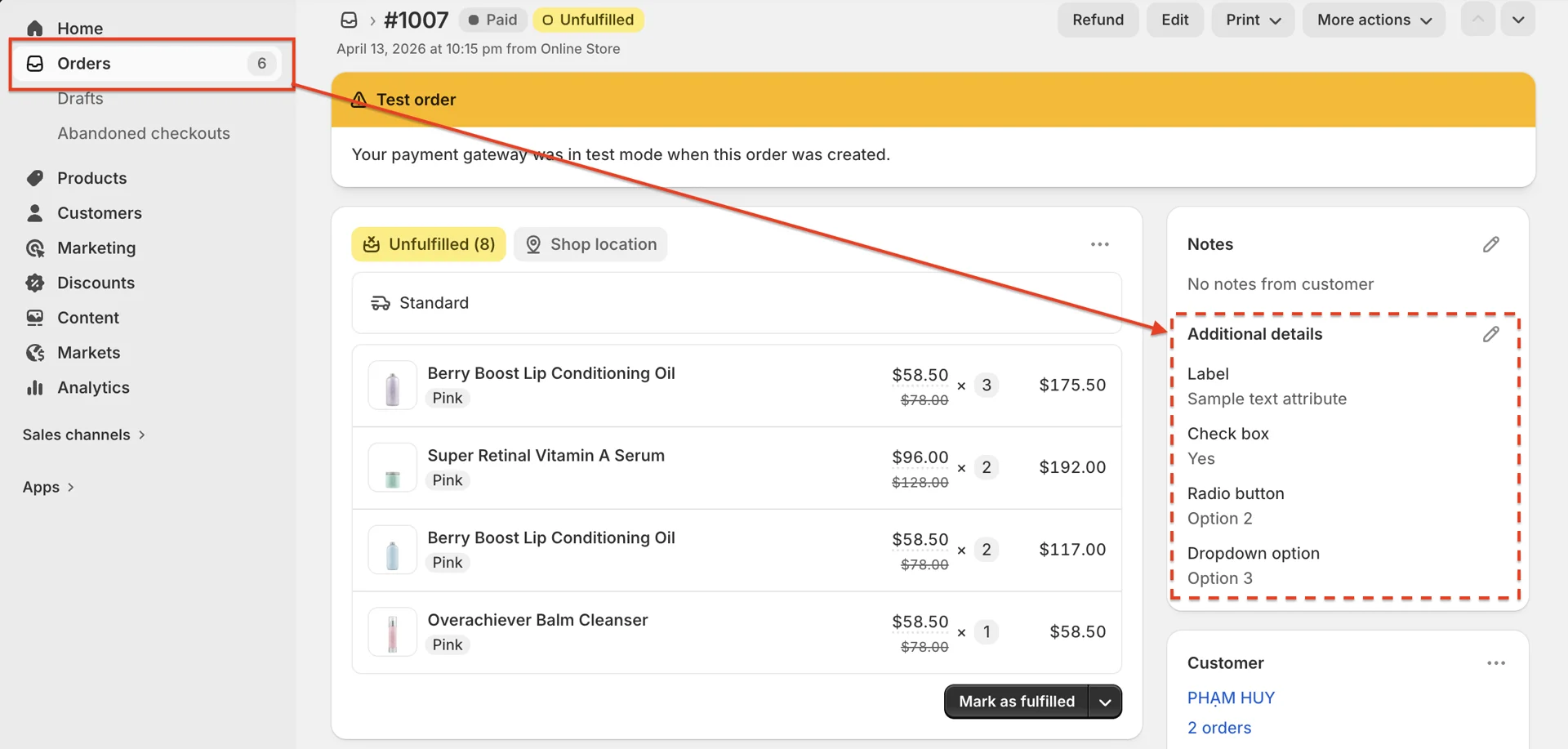Open the three-dot menu in Unfulfilled card
Screen dimensions: 1568x749
(1099, 244)
